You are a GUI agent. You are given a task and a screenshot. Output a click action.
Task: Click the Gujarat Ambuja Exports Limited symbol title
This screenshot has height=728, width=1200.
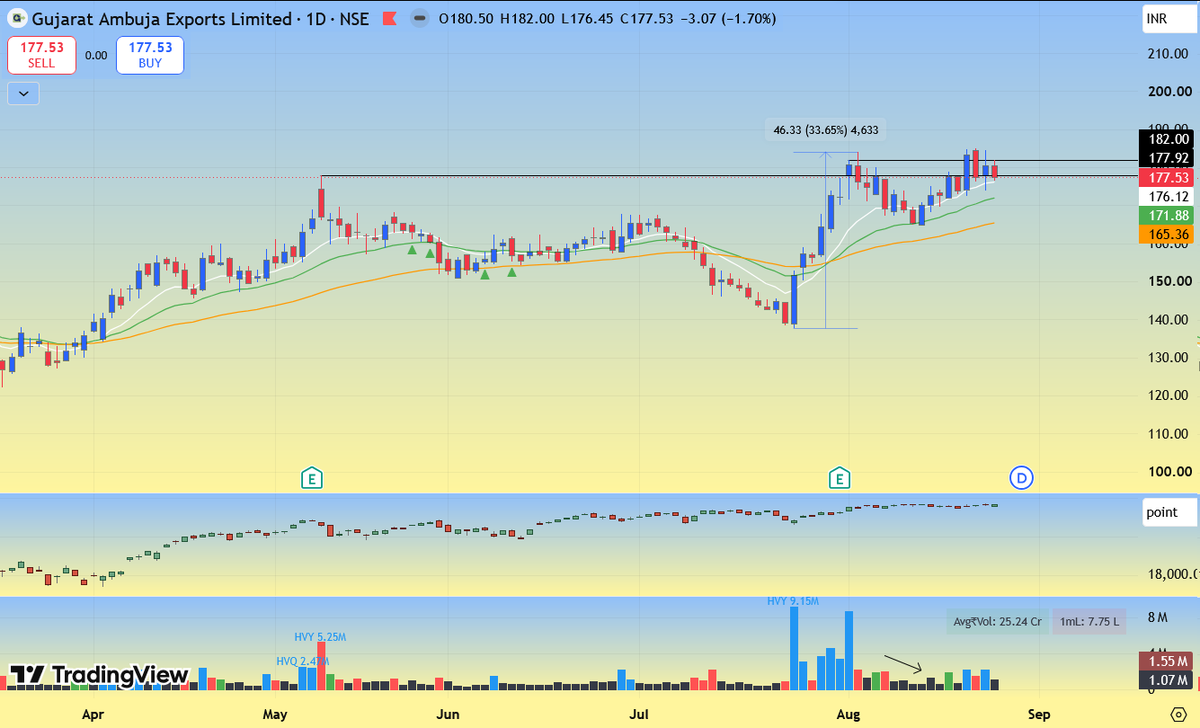click(x=162, y=19)
